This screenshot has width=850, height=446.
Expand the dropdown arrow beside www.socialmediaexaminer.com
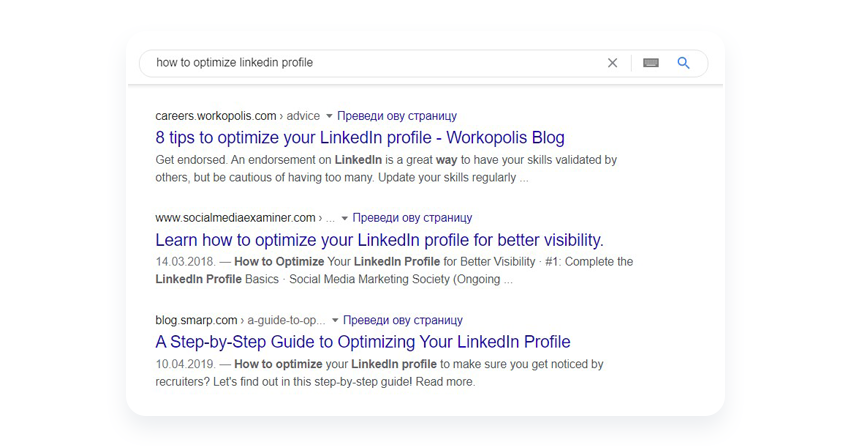[x=344, y=218]
